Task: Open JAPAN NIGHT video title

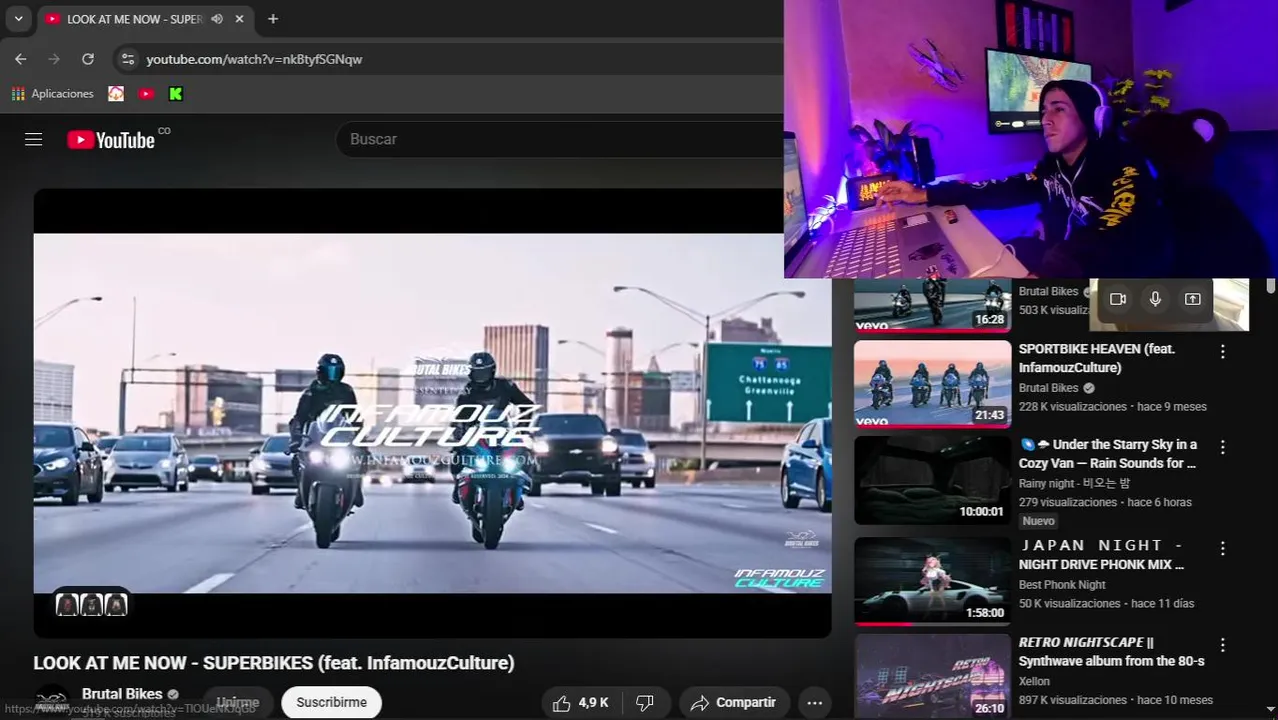Action: pos(1102,555)
